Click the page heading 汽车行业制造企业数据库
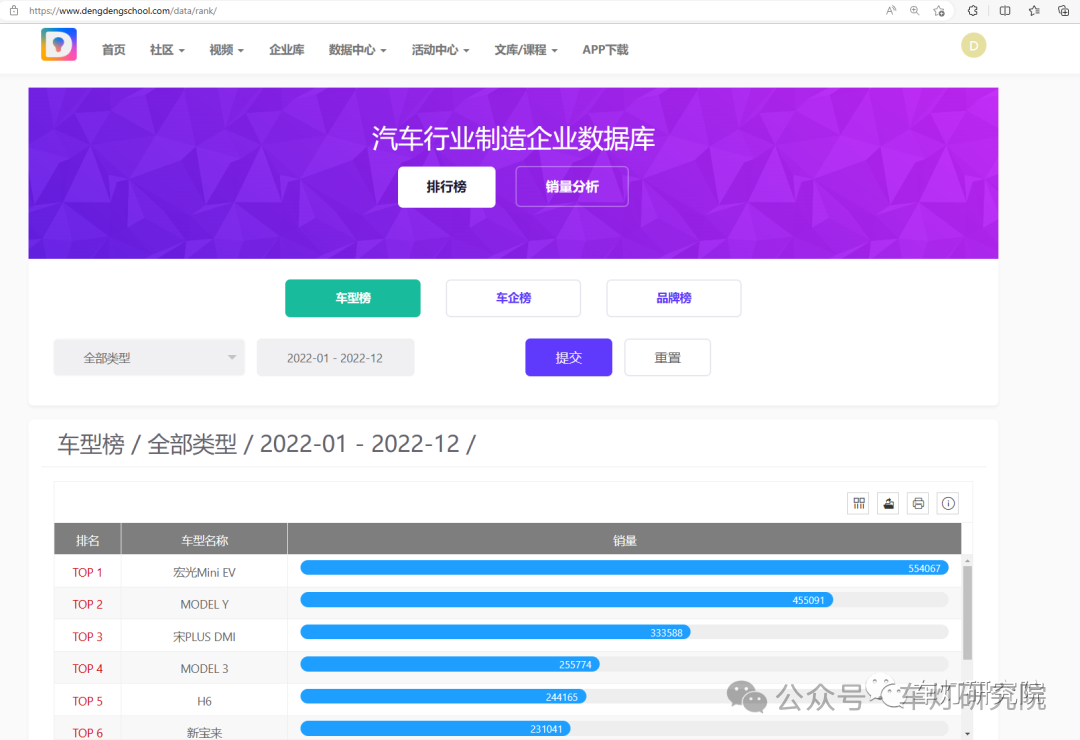 513,138
